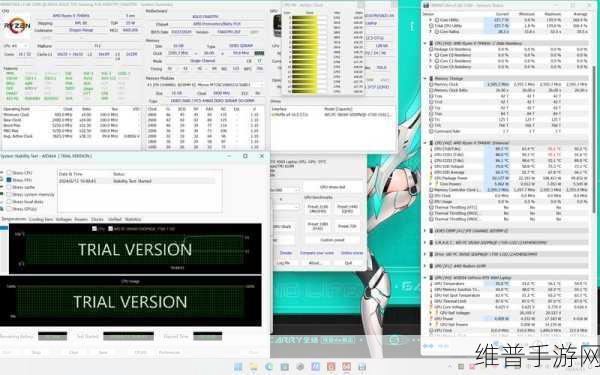The height and width of the screenshot is (375, 600).
Task: Click the purple app icon on taskbar
Action: pos(316,367)
